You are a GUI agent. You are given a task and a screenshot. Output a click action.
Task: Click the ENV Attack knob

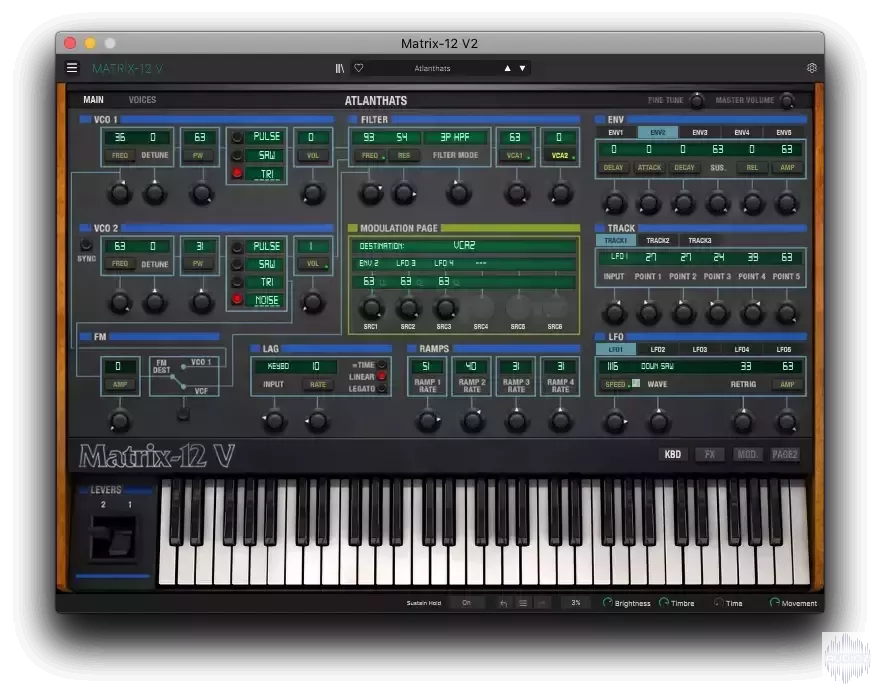click(649, 203)
